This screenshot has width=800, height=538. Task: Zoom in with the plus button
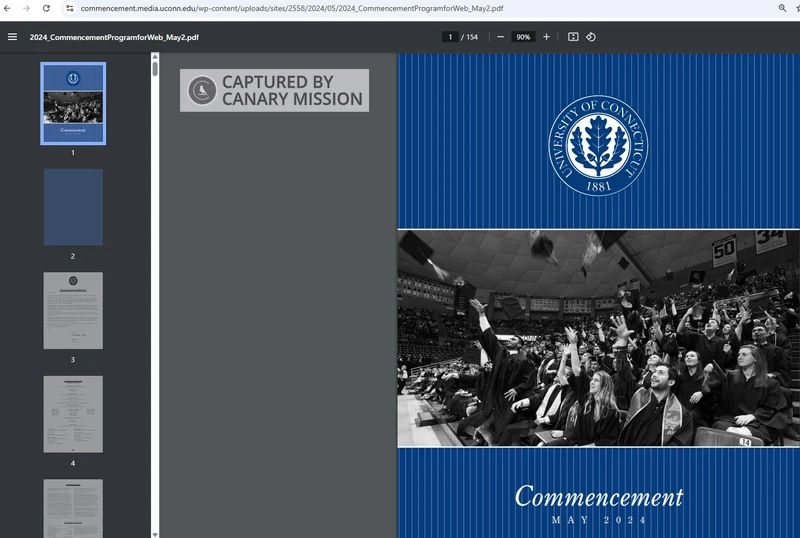coord(546,37)
